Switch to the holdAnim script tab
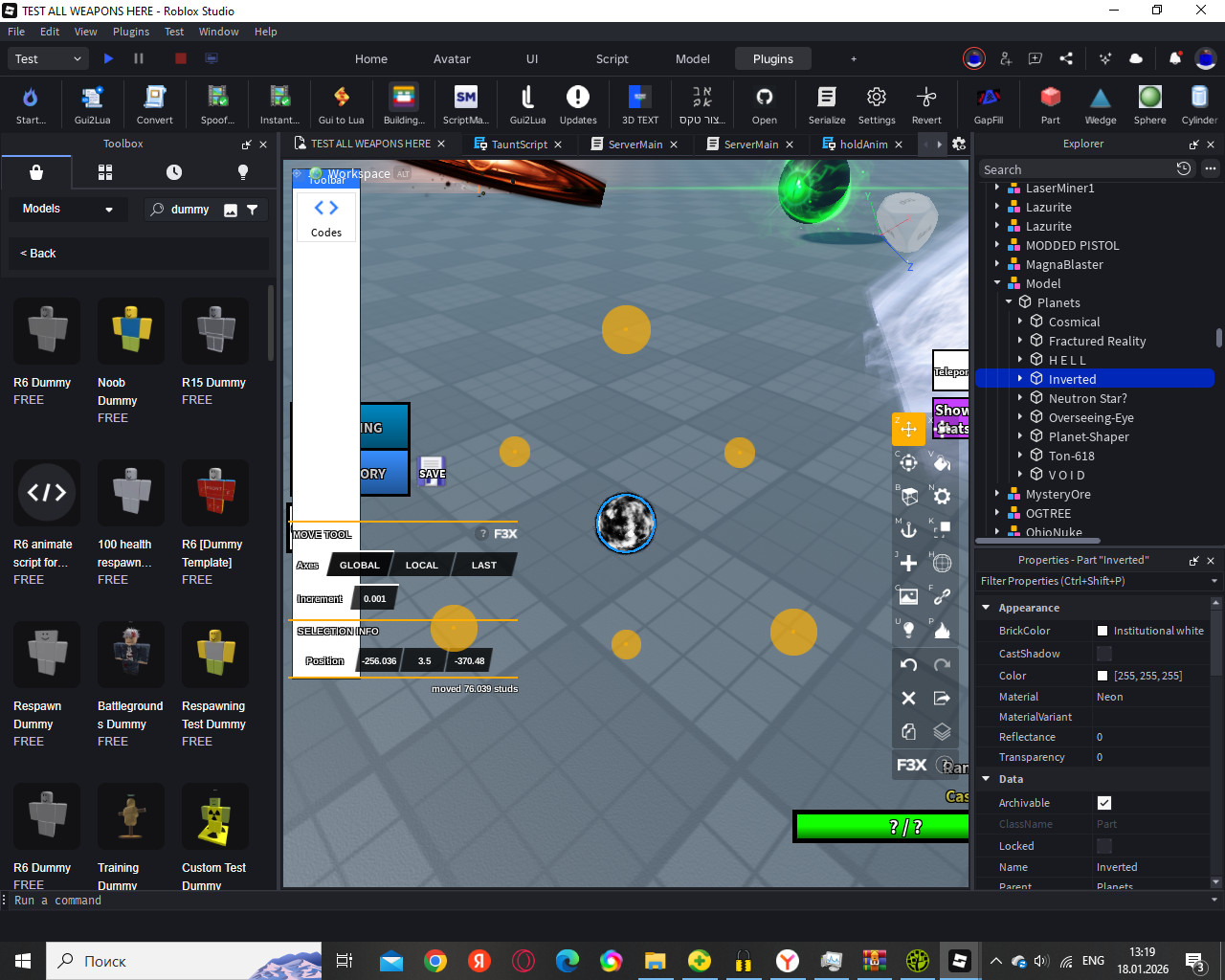The height and width of the screenshot is (980, 1225). [863, 145]
